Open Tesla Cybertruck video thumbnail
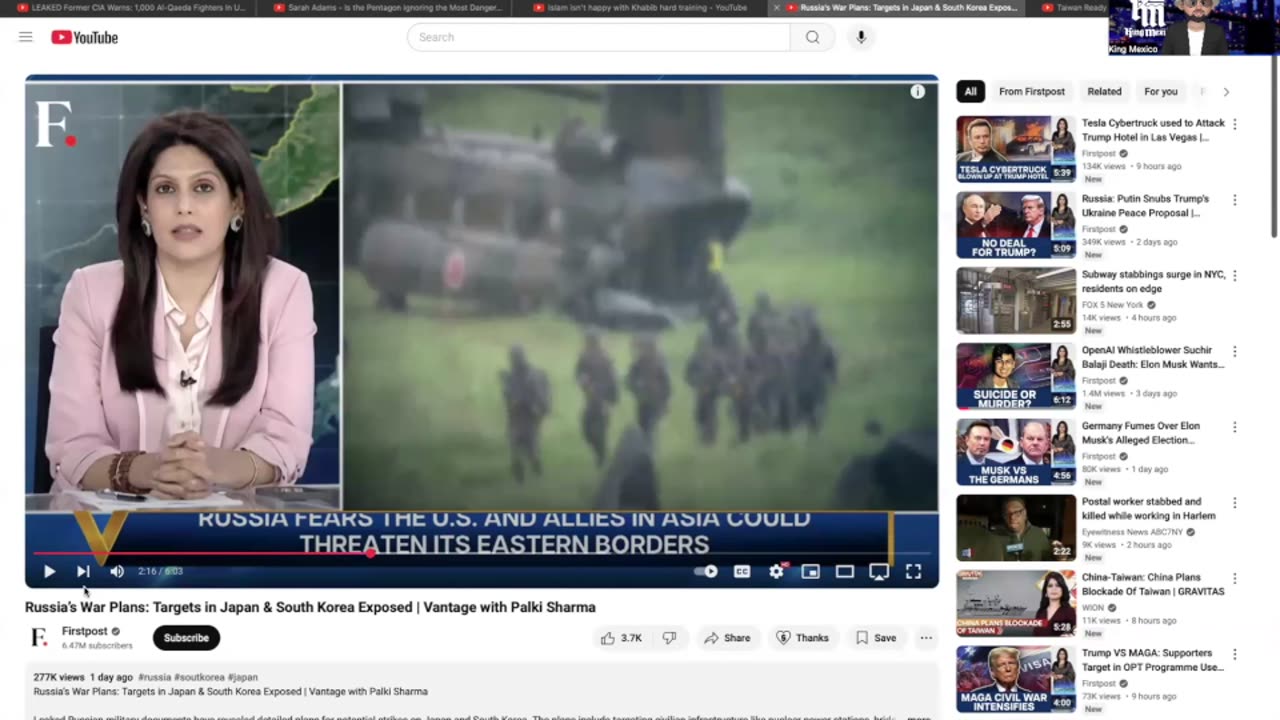 click(1016, 149)
